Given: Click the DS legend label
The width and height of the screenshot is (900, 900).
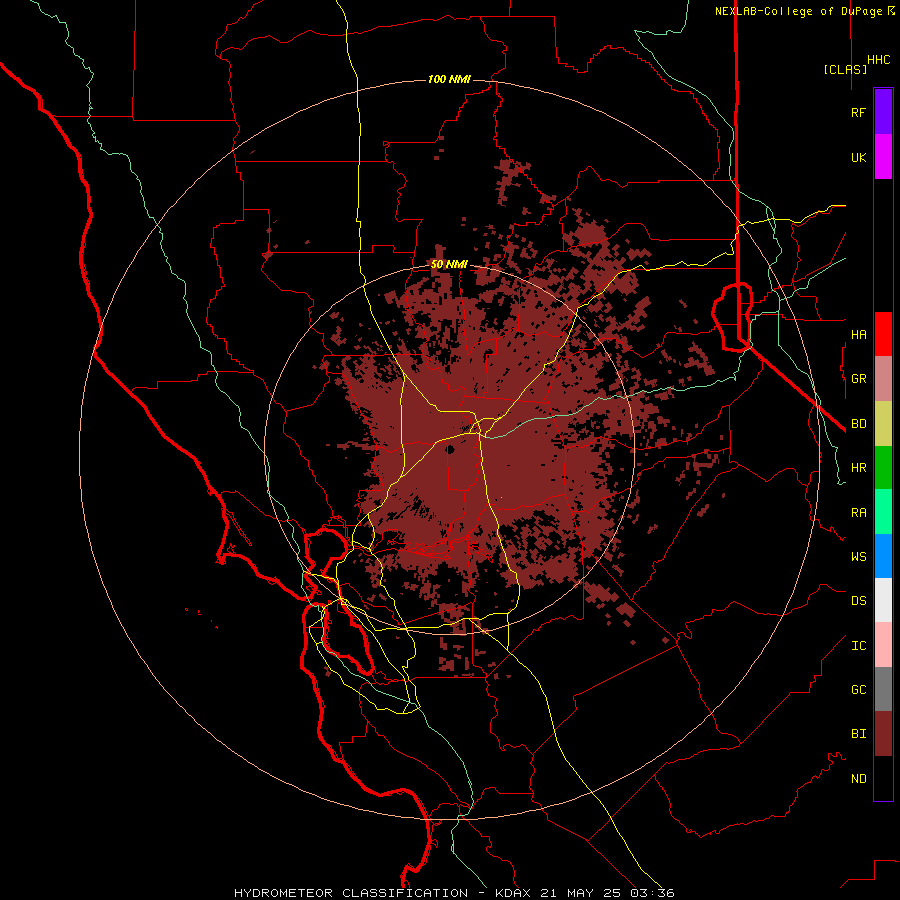Looking at the screenshot, I should (x=858, y=600).
